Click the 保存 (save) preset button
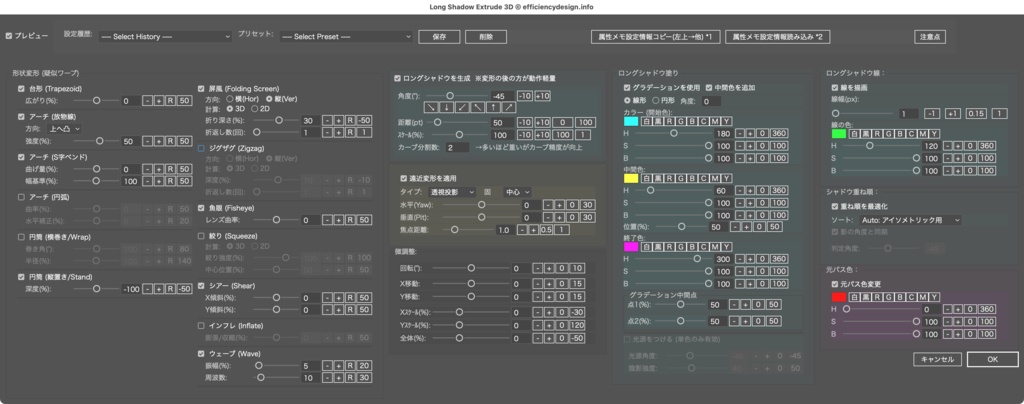The image size is (1024, 404). 439,37
